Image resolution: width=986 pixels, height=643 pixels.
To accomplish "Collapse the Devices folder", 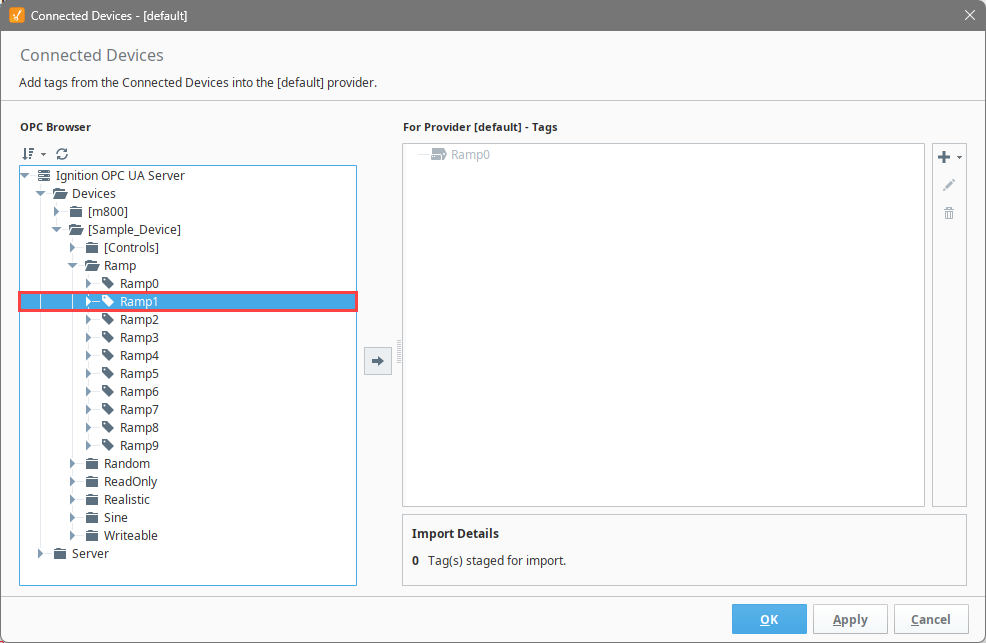I will coord(40,194).
